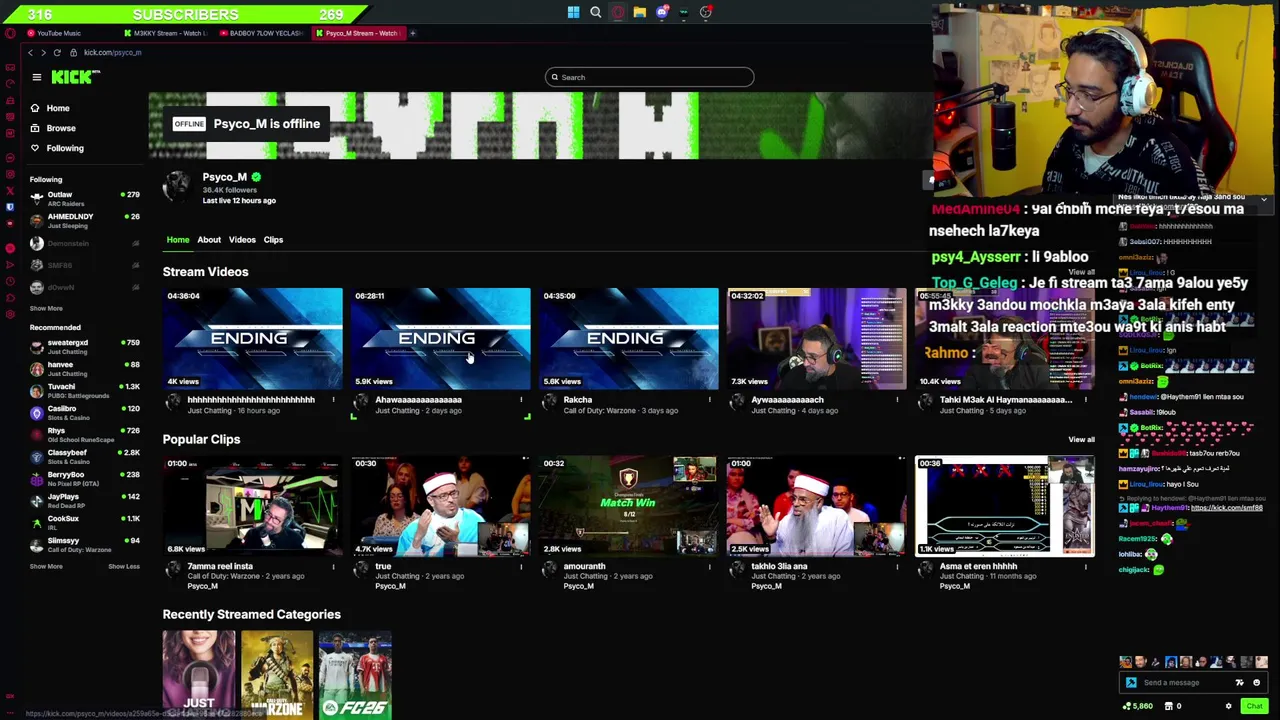
Task: Expand Show More under Following
Action: coord(46,308)
